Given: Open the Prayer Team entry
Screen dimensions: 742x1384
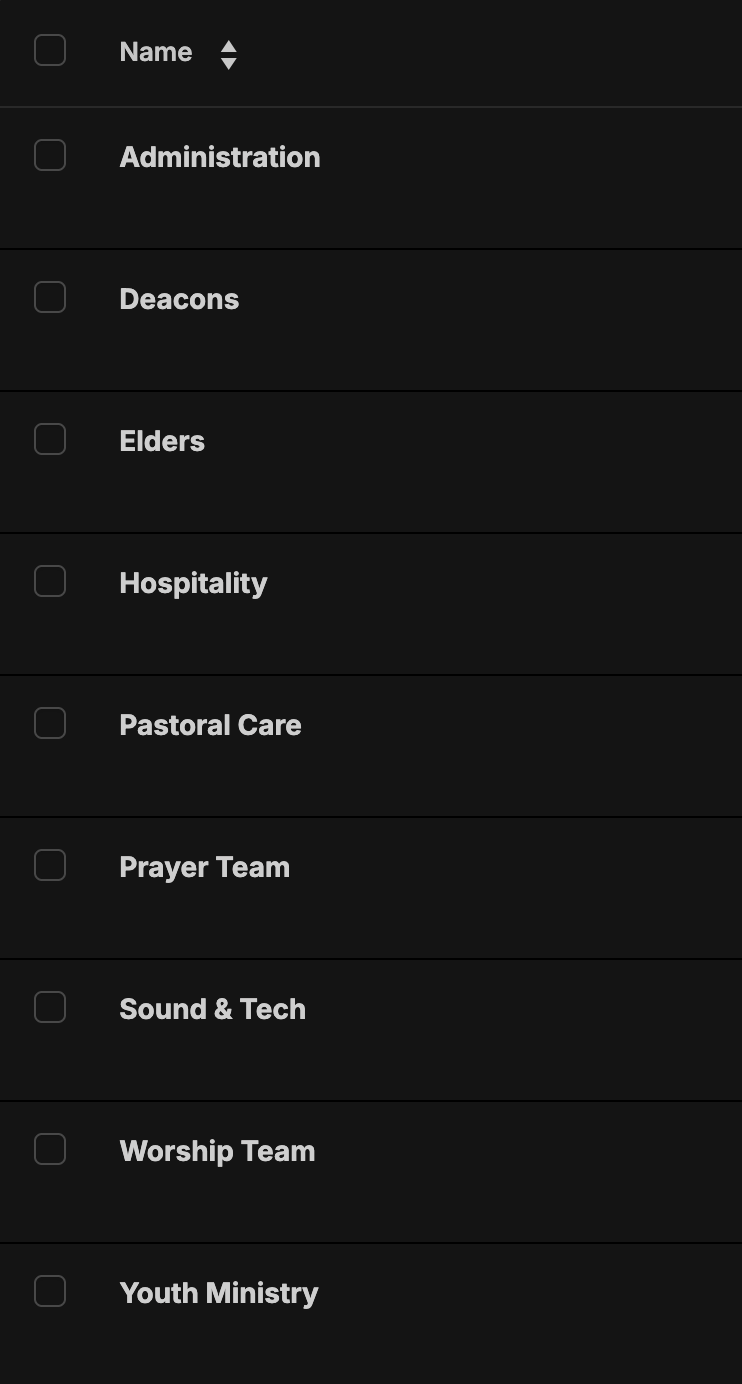Looking at the screenshot, I should click(x=204, y=867).
